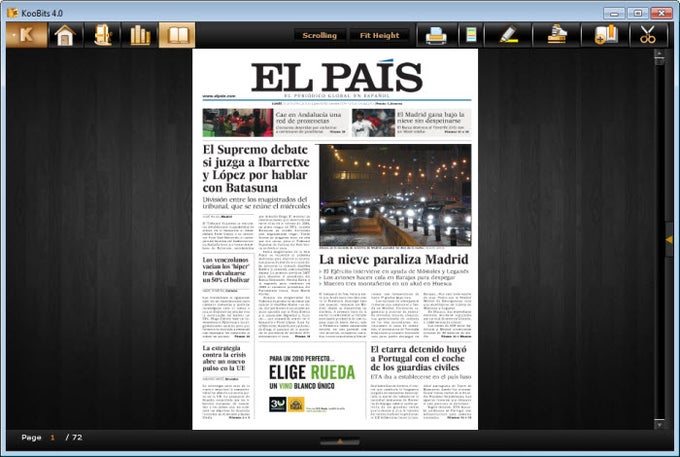Print the page using printer icon
This screenshot has height=457, width=680.
[436, 35]
